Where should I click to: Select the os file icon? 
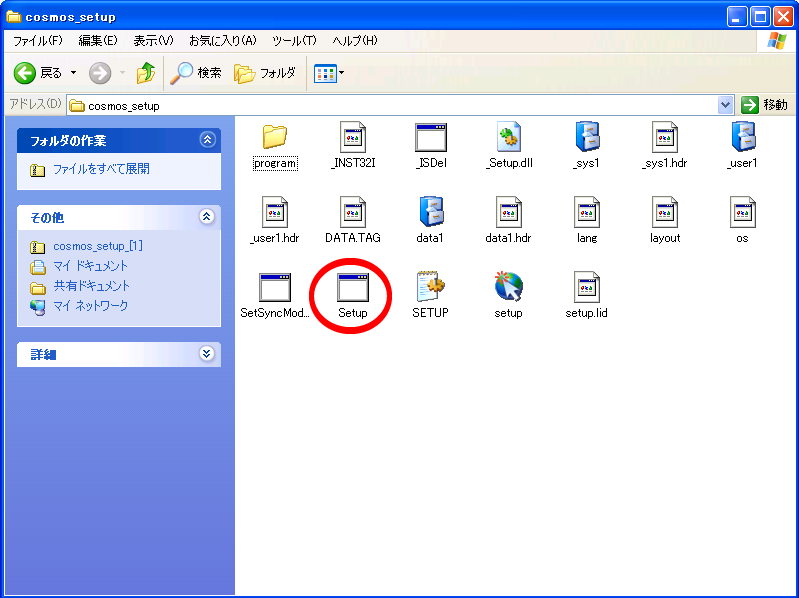click(742, 211)
